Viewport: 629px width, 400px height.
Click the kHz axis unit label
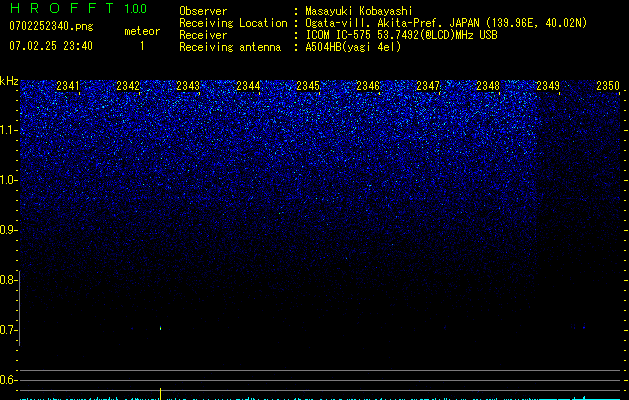point(9,81)
